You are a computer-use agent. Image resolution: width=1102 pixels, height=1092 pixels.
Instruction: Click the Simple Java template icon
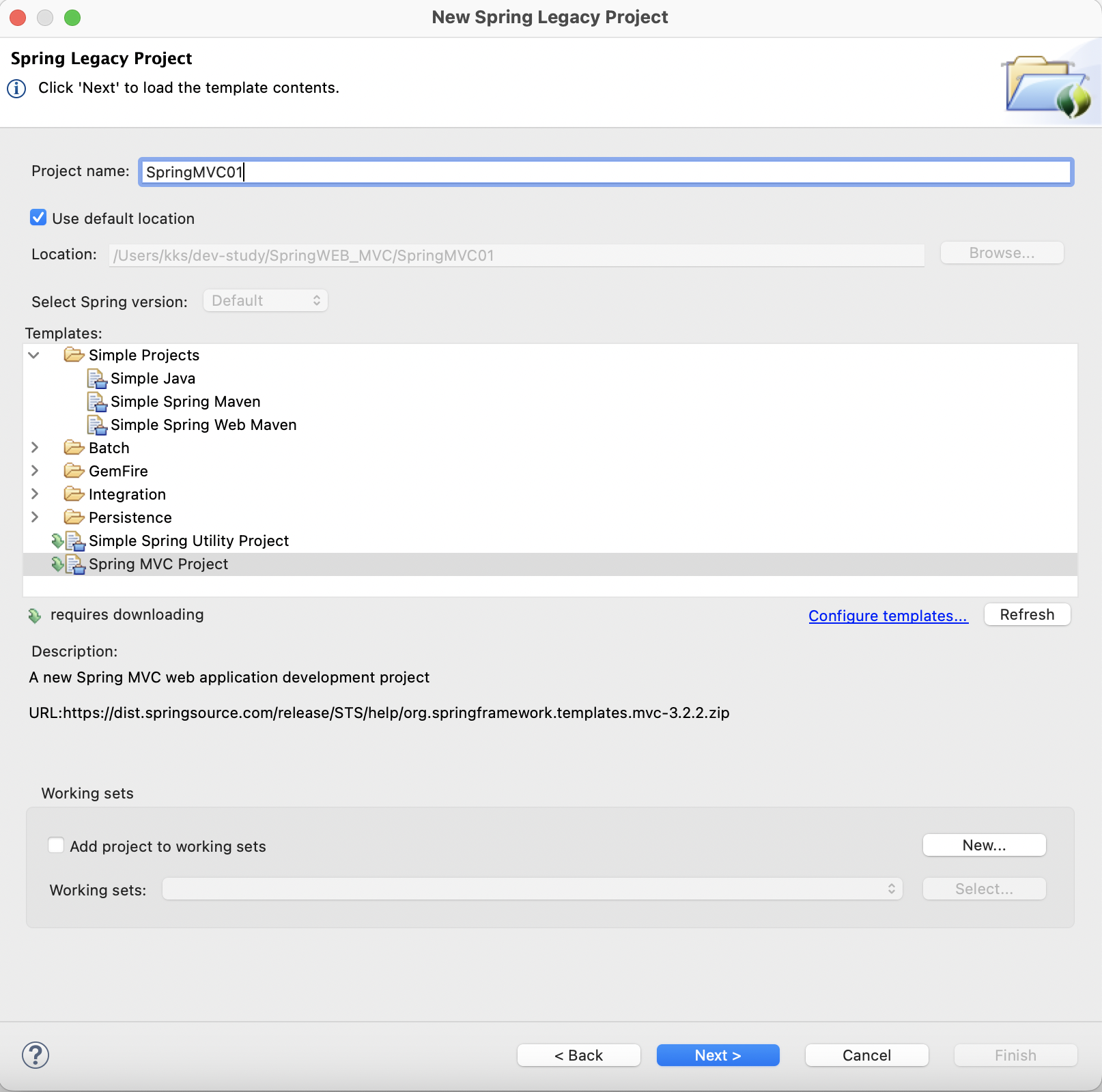click(x=97, y=378)
